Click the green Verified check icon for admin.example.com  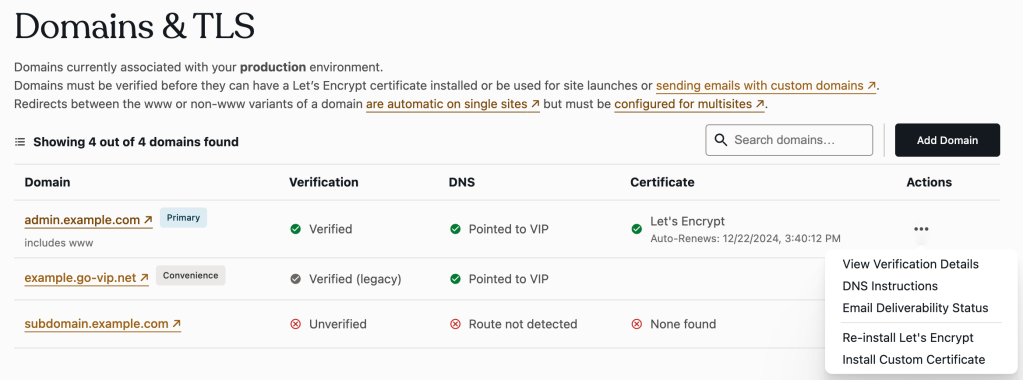point(296,229)
